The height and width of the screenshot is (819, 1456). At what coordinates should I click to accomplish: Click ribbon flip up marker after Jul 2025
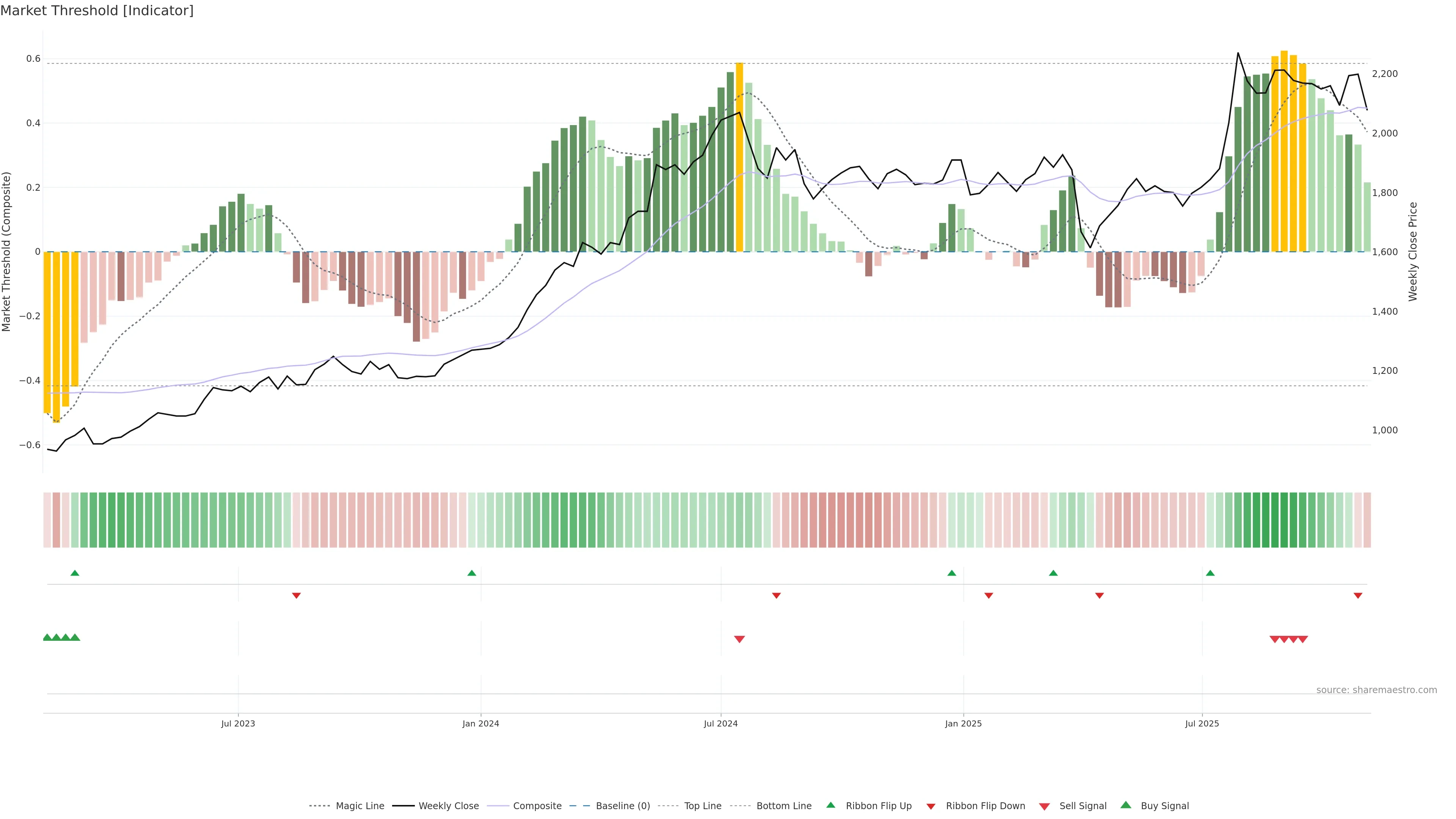[1210, 573]
